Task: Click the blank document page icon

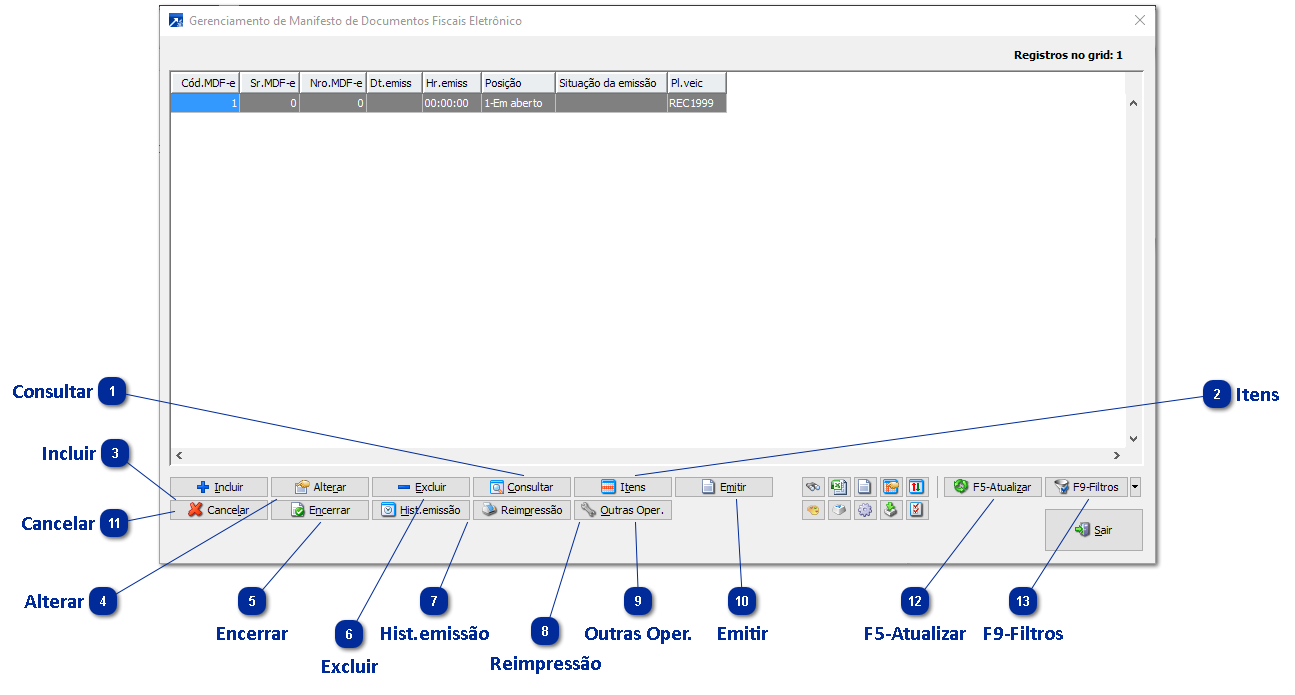Action: point(866,487)
